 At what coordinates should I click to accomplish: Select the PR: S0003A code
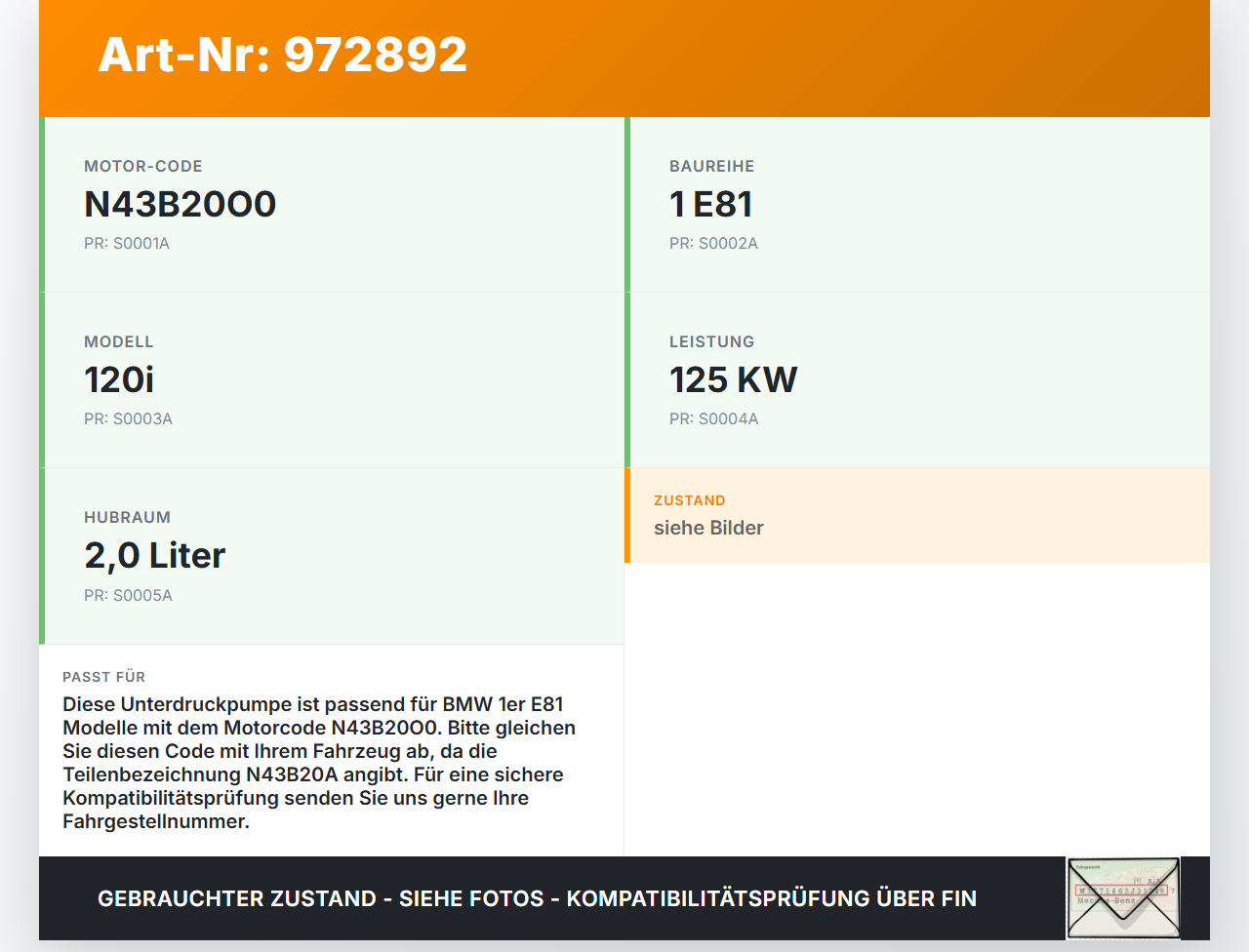(x=128, y=418)
